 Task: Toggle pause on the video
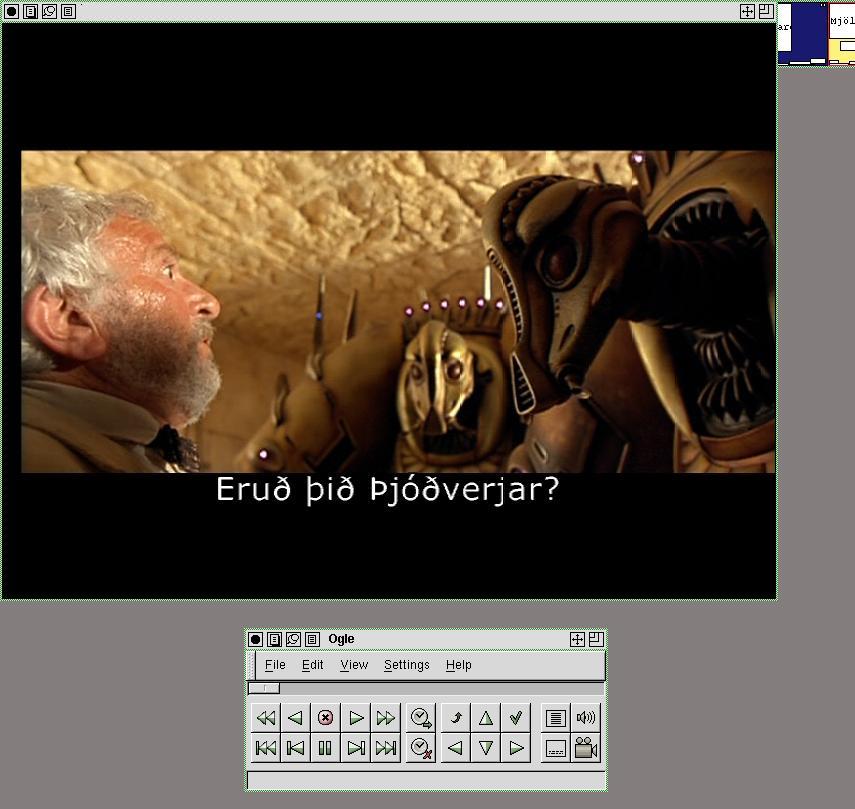coord(325,748)
